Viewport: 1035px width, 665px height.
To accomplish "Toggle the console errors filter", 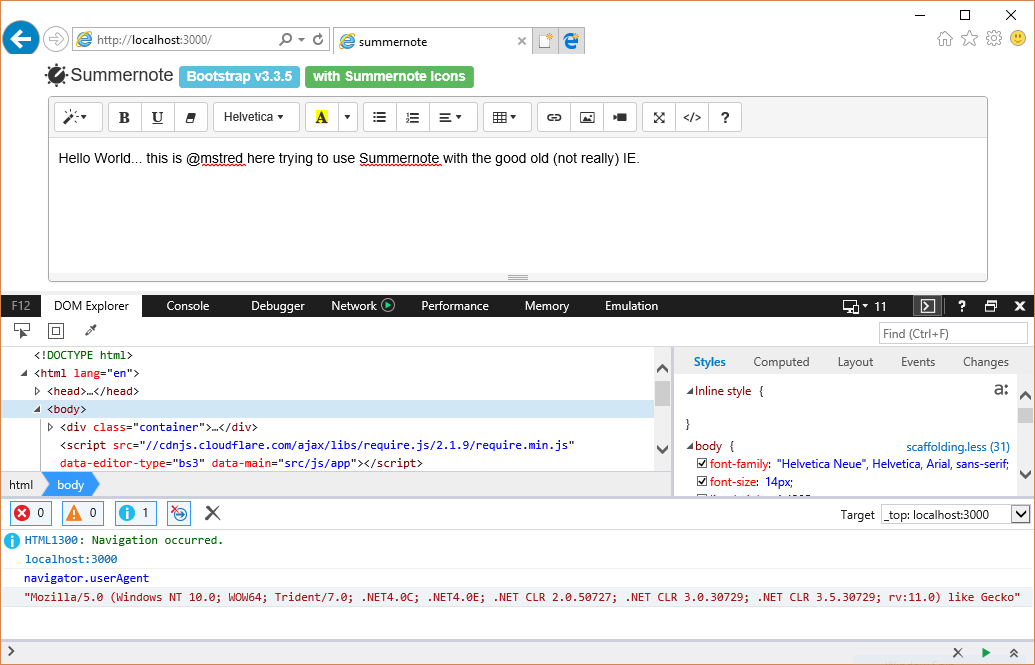I will click(30, 512).
